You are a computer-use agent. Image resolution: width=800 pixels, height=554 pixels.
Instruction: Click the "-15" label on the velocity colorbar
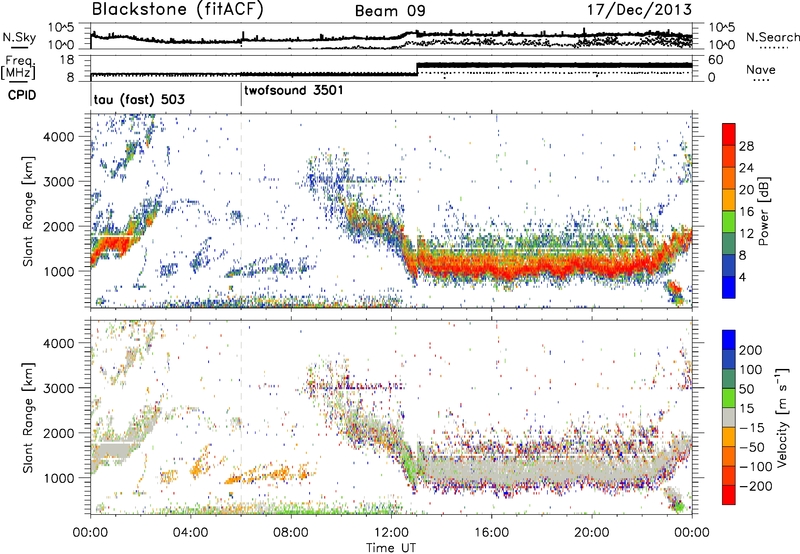click(752, 428)
